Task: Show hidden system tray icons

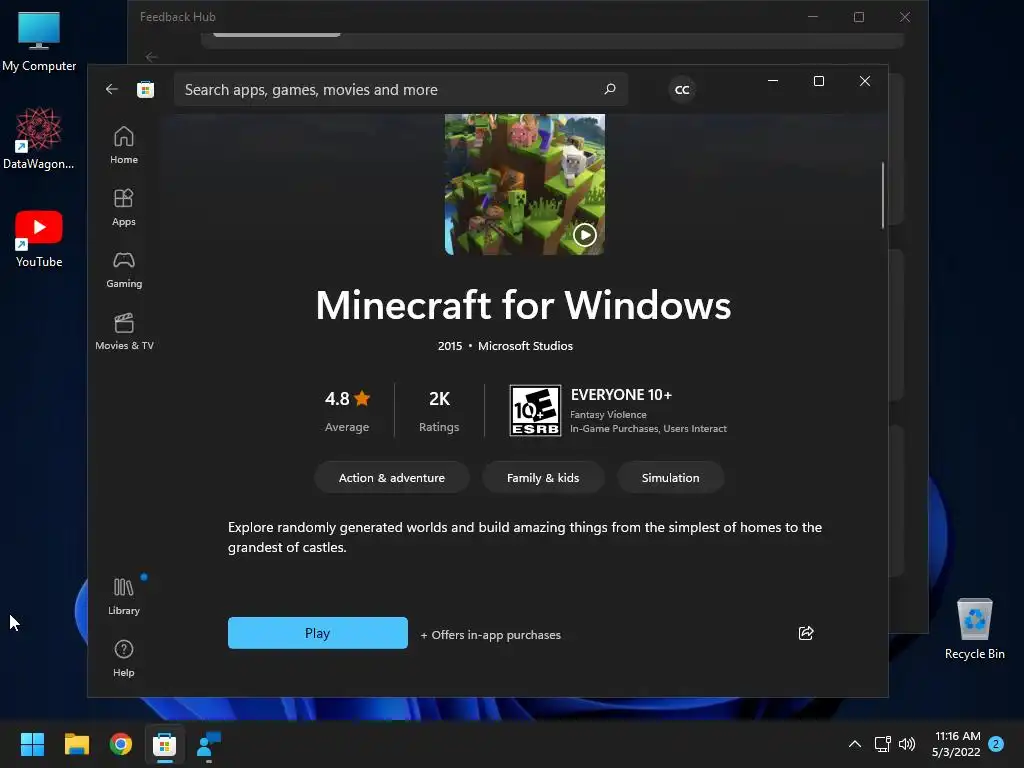Action: [x=854, y=744]
